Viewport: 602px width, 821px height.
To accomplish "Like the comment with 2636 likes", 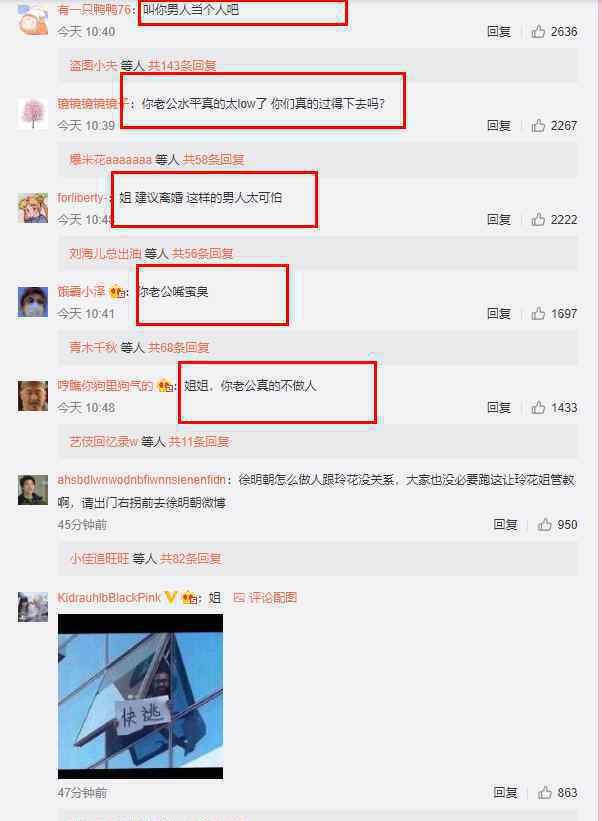I will click(538, 32).
